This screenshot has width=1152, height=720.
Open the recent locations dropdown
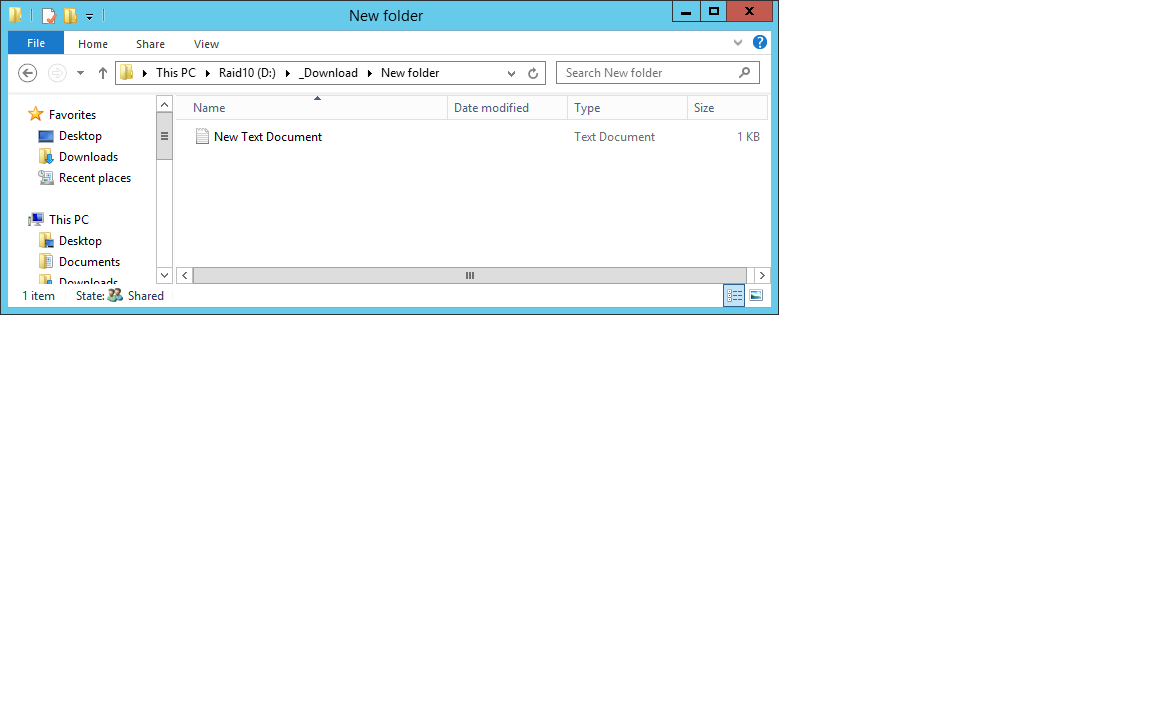pyautogui.click(x=80, y=73)
